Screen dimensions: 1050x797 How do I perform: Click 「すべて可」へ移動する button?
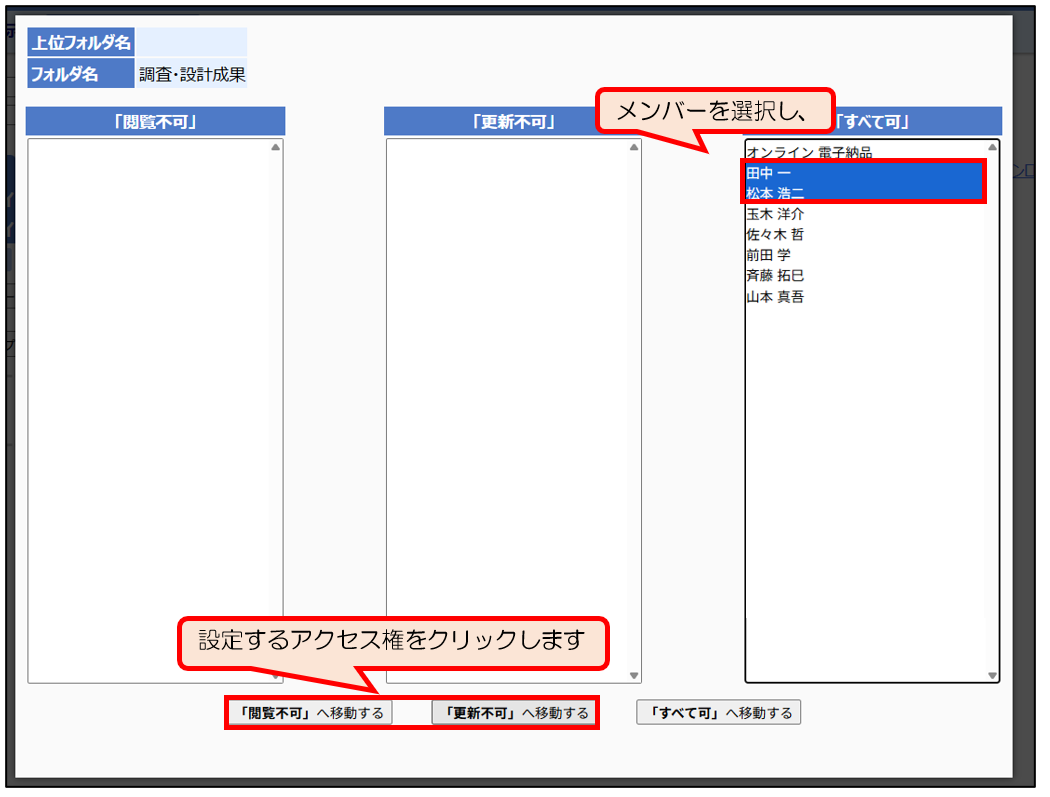(x=718, y=713)
